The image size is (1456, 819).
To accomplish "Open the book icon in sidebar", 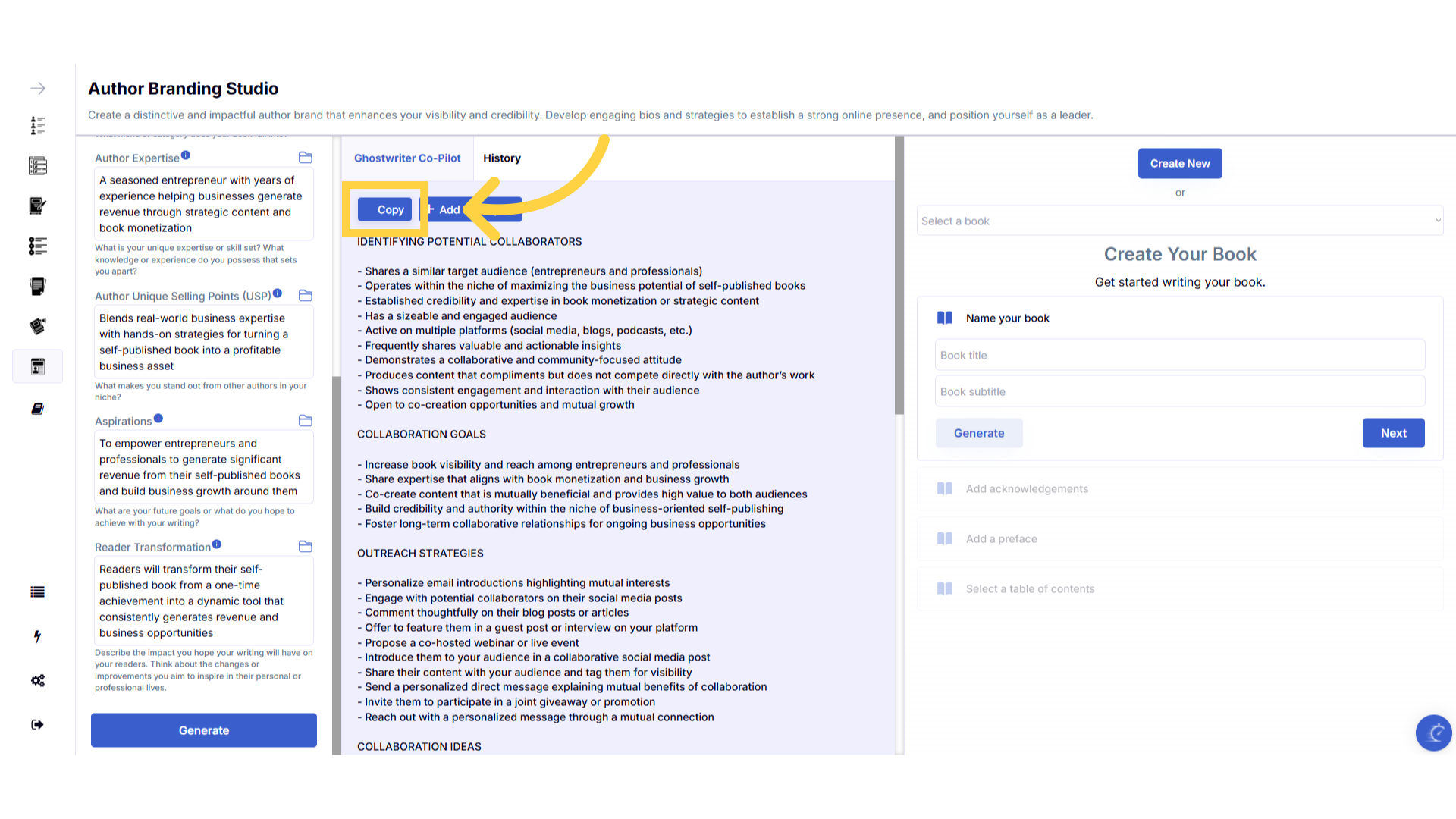I will tap(37, 409).
